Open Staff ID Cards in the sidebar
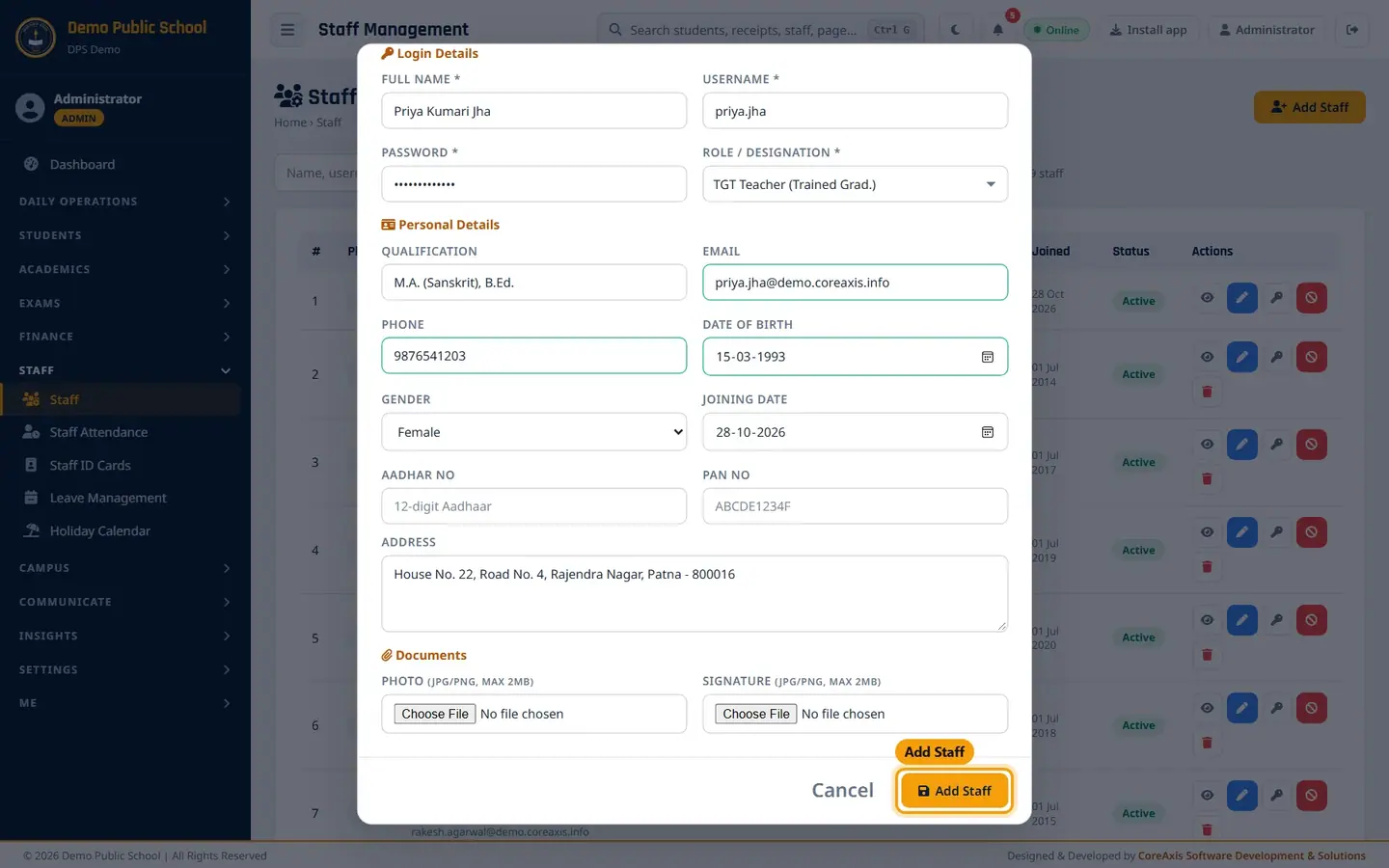 click(x=122, y=465)
